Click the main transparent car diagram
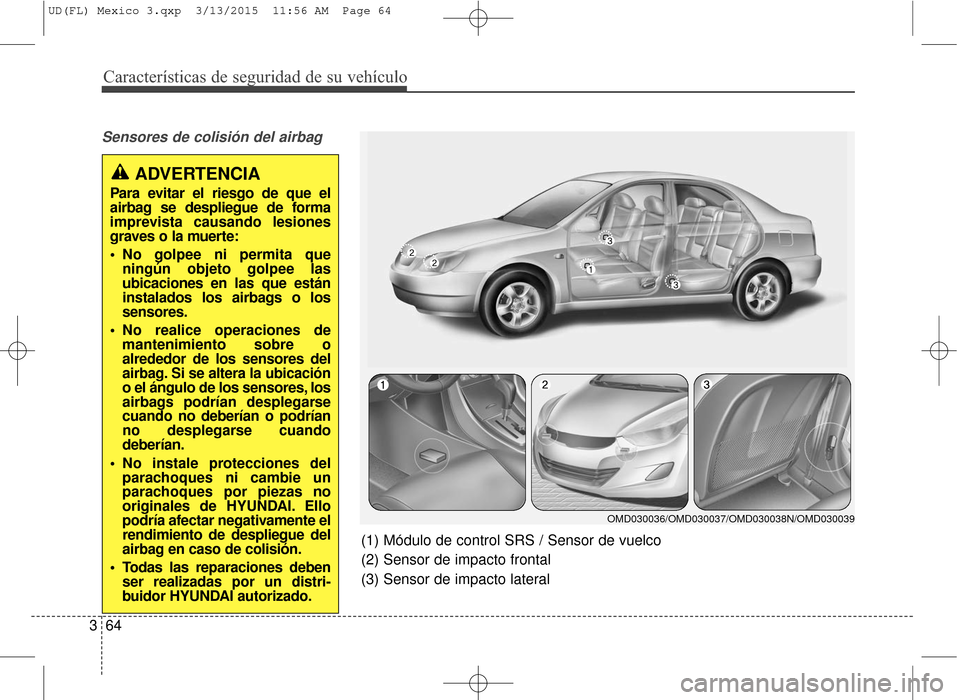This screenshot has width=960, height=700. [606, 251]
